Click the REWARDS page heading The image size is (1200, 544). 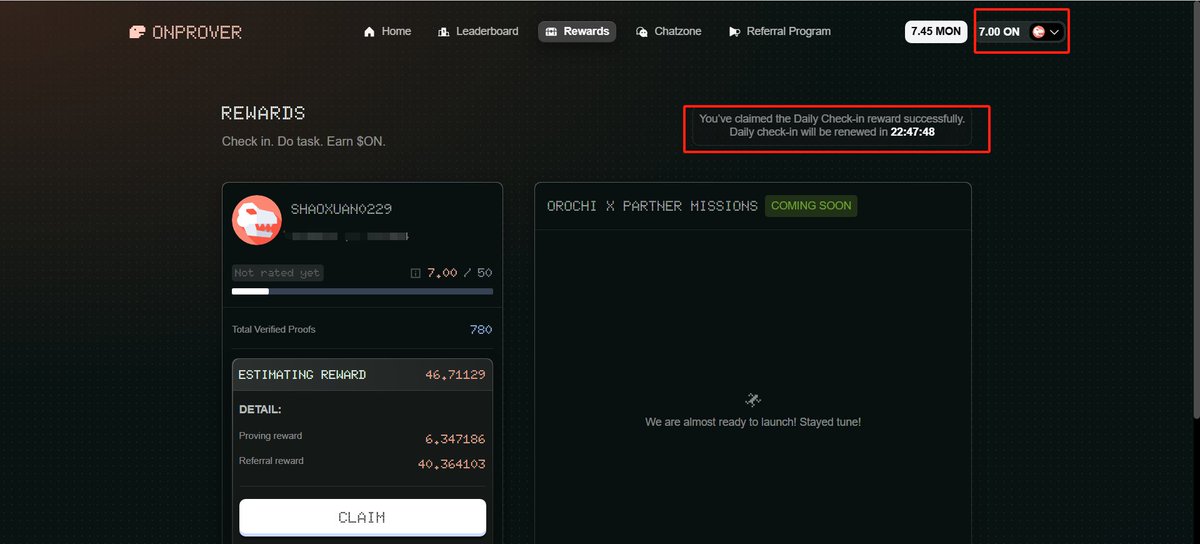coord(263,113)
